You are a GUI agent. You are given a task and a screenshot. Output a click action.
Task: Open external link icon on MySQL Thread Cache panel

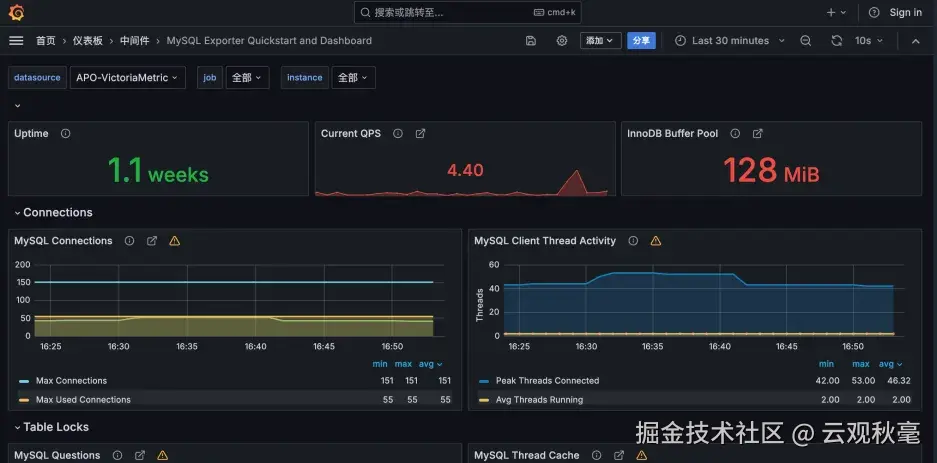[619, 455]
